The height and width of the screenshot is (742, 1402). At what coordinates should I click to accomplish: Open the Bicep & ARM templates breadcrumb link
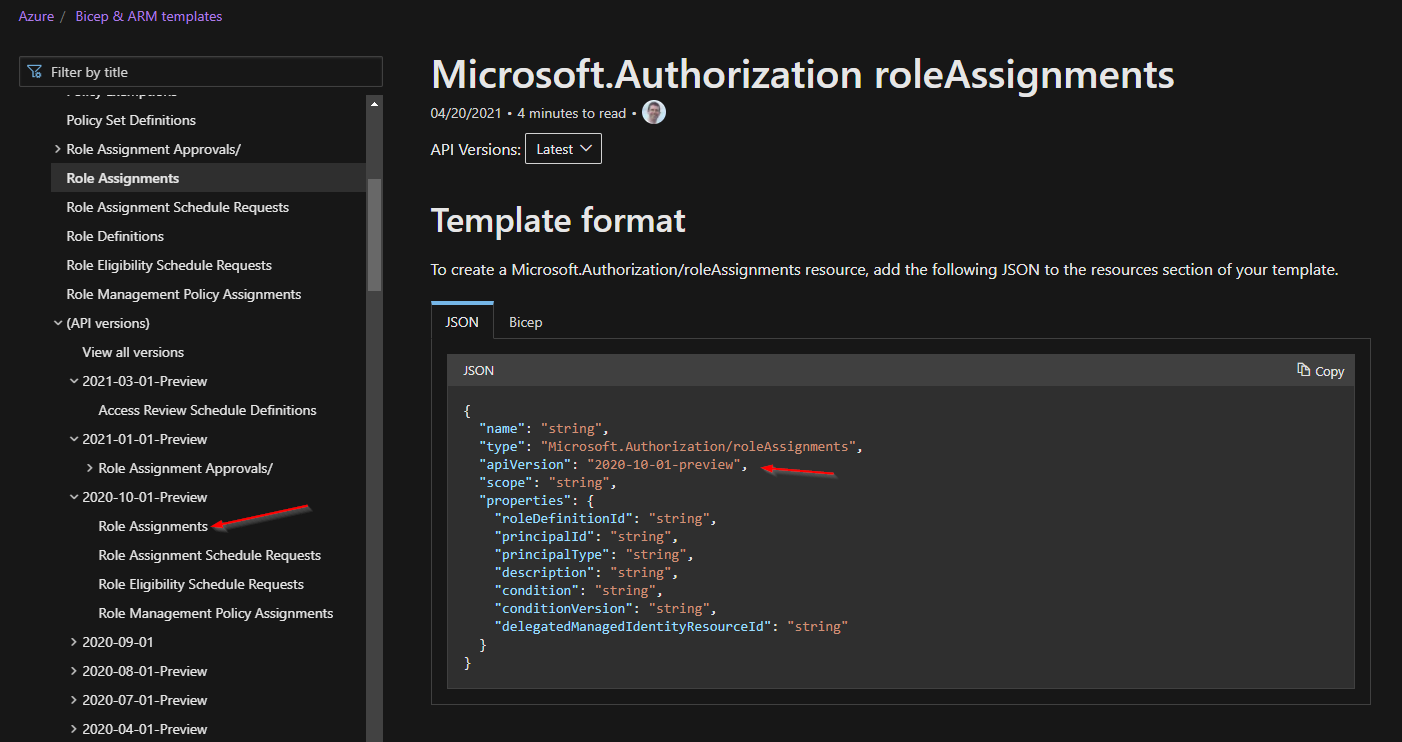click(x=148, y=16)
